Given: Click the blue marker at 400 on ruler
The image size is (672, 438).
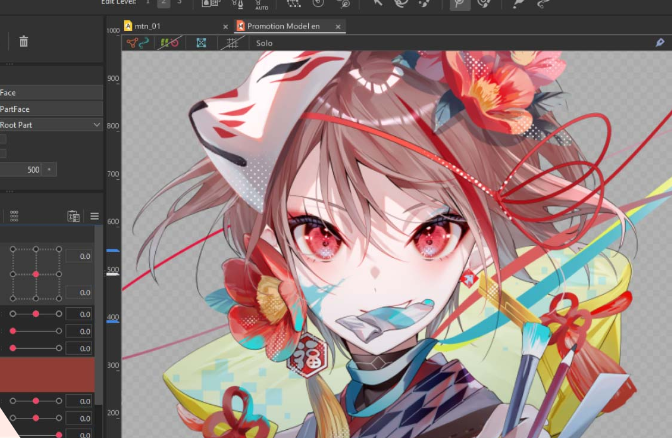Looking at the screenshot, I should pos(113,321).
